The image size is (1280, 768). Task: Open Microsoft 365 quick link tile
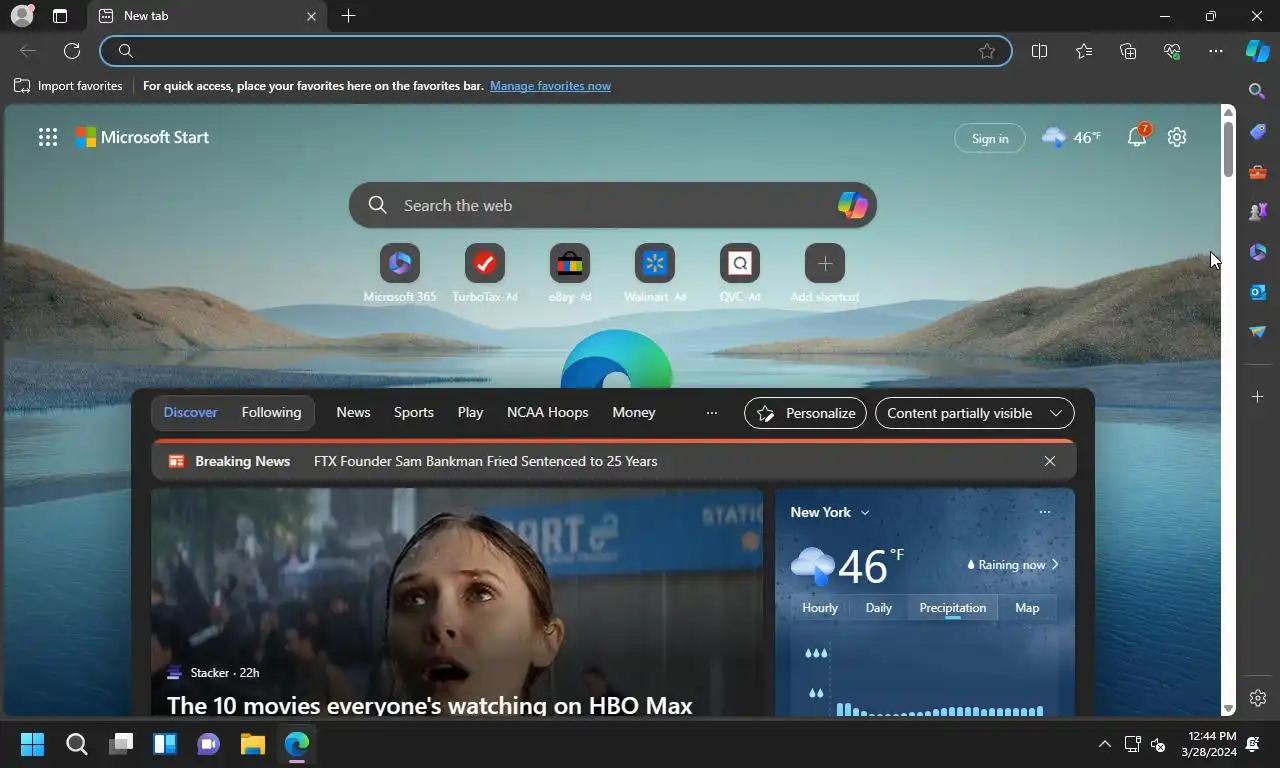[400, 273]
